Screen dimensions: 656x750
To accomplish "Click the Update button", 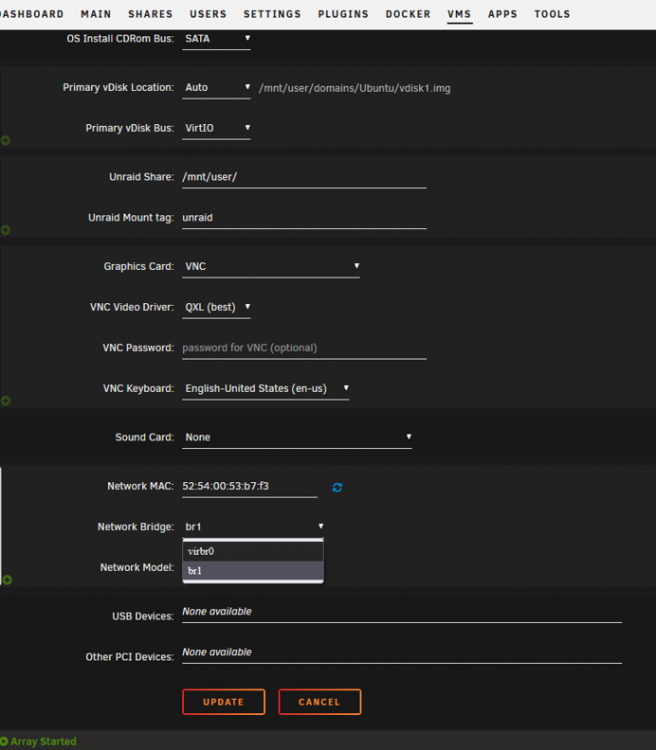I will [223, 702].
